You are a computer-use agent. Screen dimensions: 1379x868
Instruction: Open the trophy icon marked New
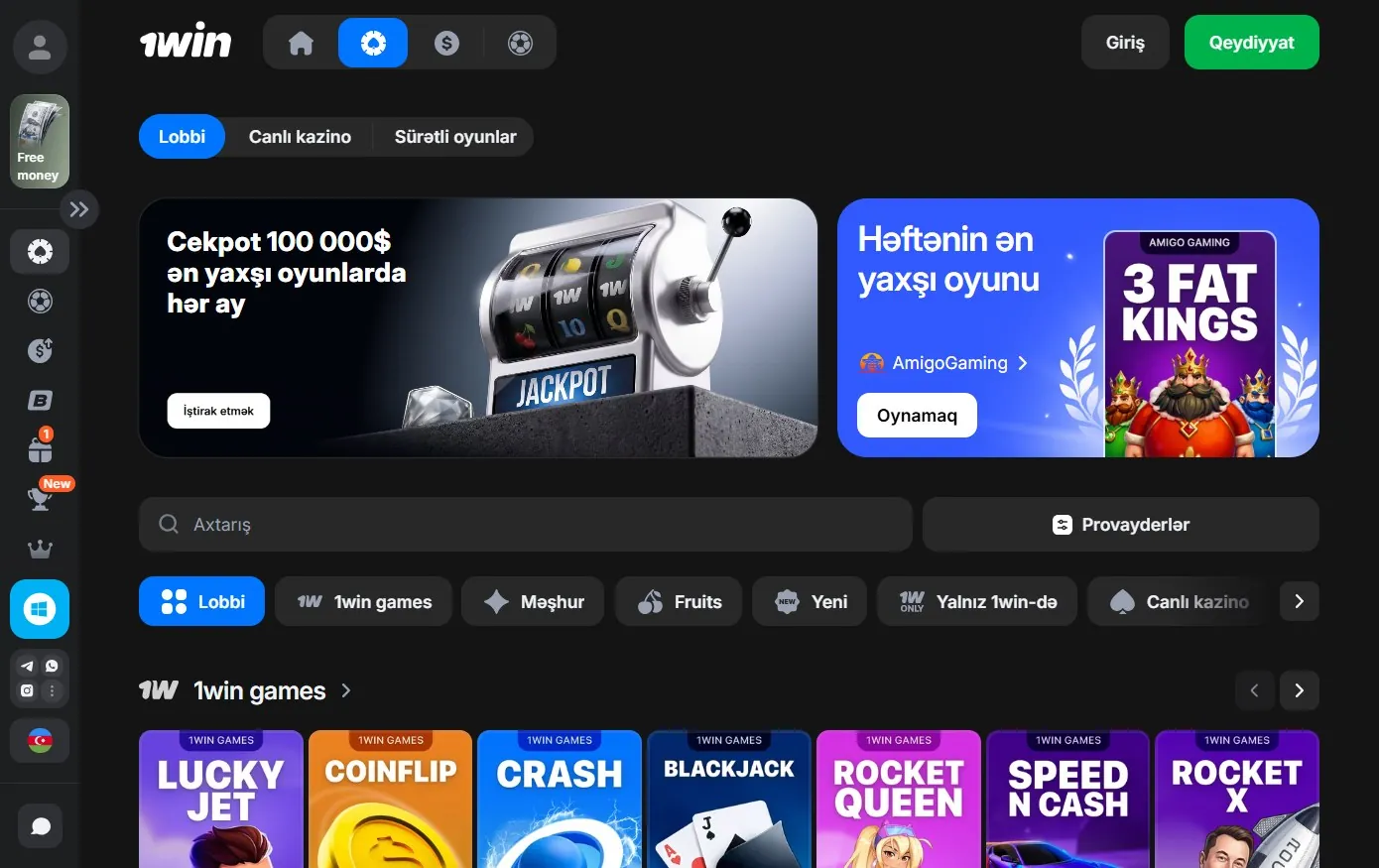40,498
